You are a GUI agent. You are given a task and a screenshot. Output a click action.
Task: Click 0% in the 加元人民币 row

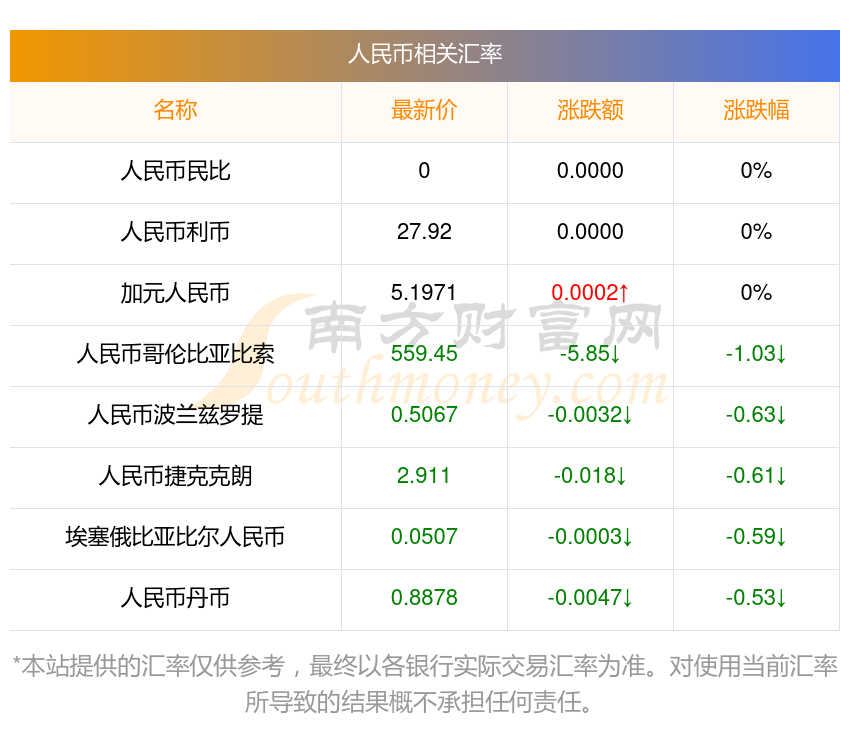[756, 293]
